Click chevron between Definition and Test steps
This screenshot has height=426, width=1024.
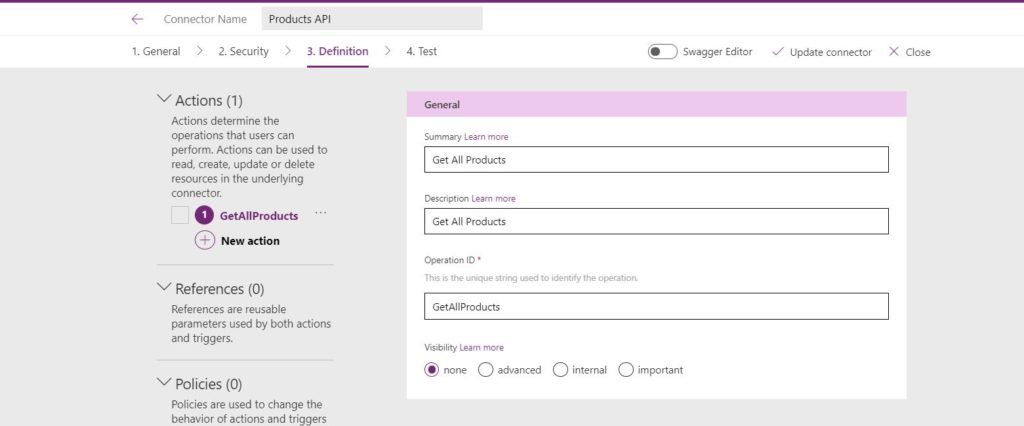point(388,51)
